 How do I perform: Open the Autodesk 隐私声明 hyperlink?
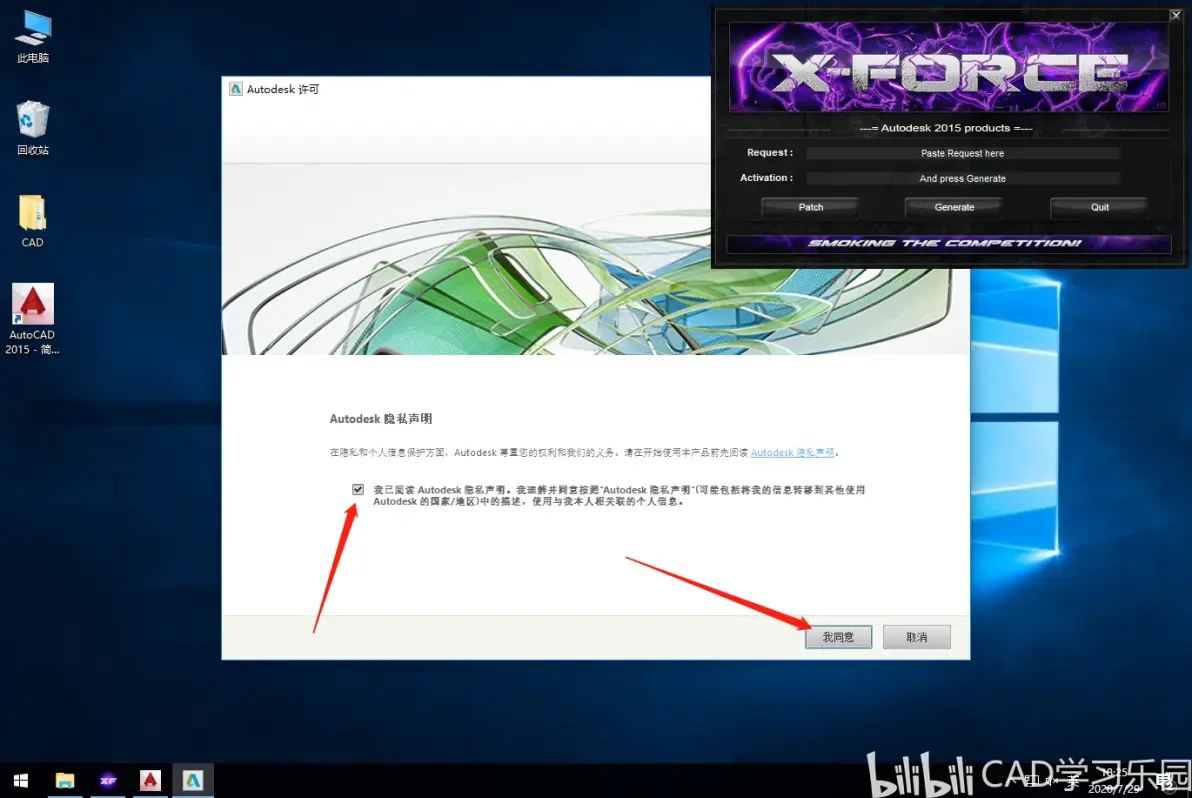point(792,452)
